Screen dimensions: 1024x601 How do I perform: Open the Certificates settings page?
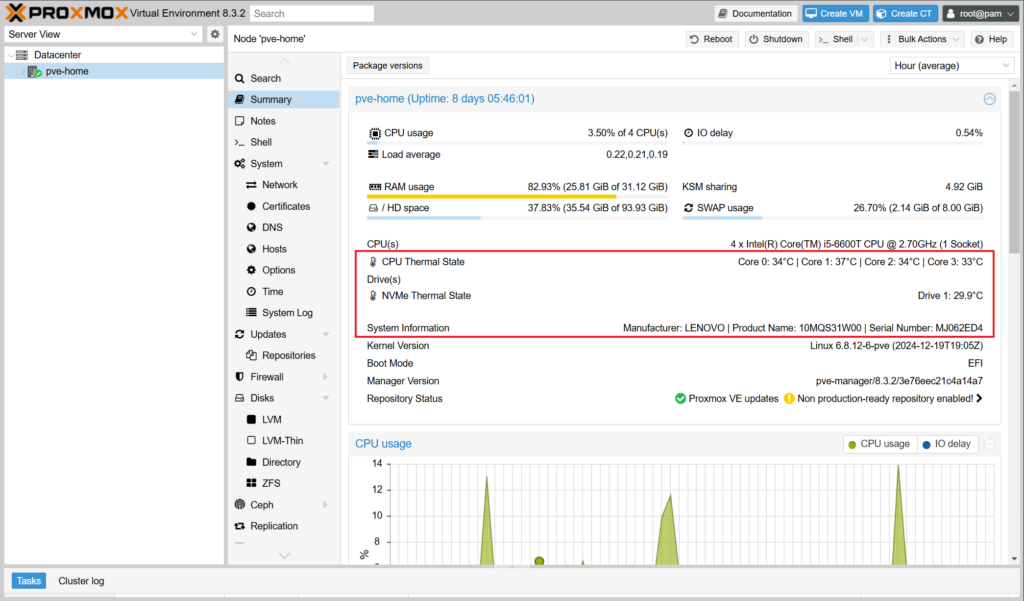[x=286, y=206]
